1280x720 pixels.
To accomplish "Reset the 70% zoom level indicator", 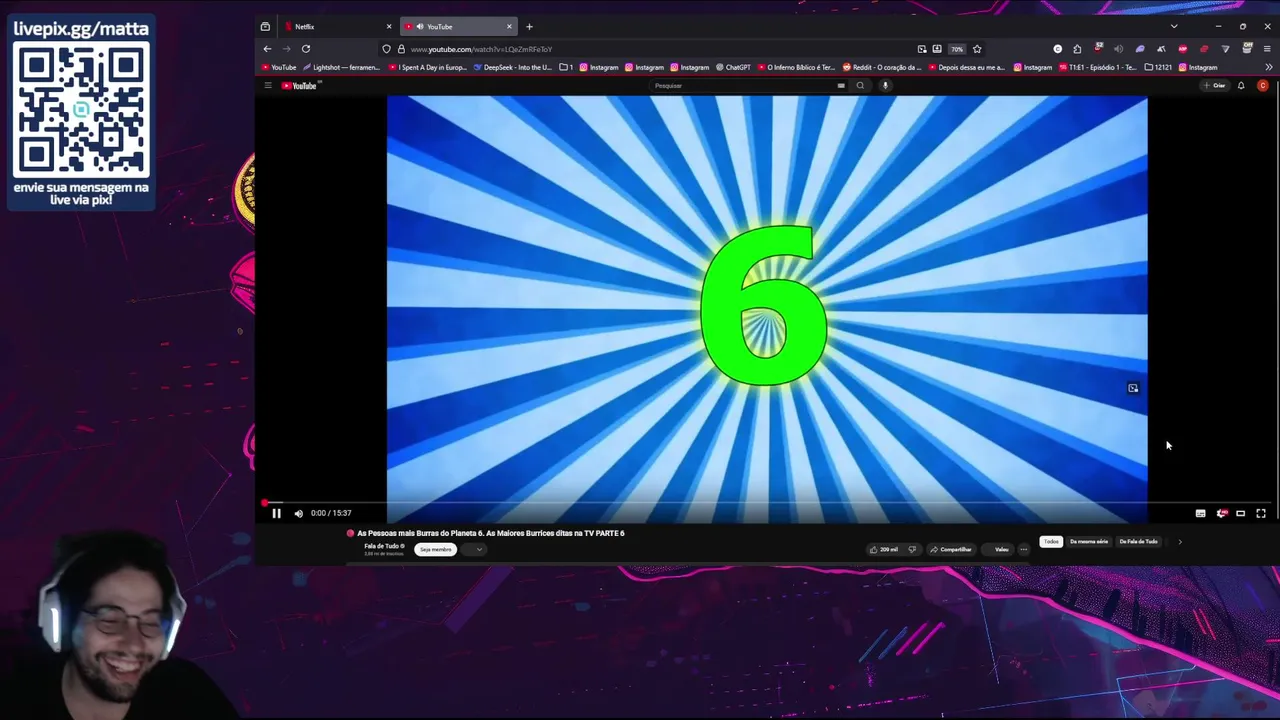I will 957,49.
